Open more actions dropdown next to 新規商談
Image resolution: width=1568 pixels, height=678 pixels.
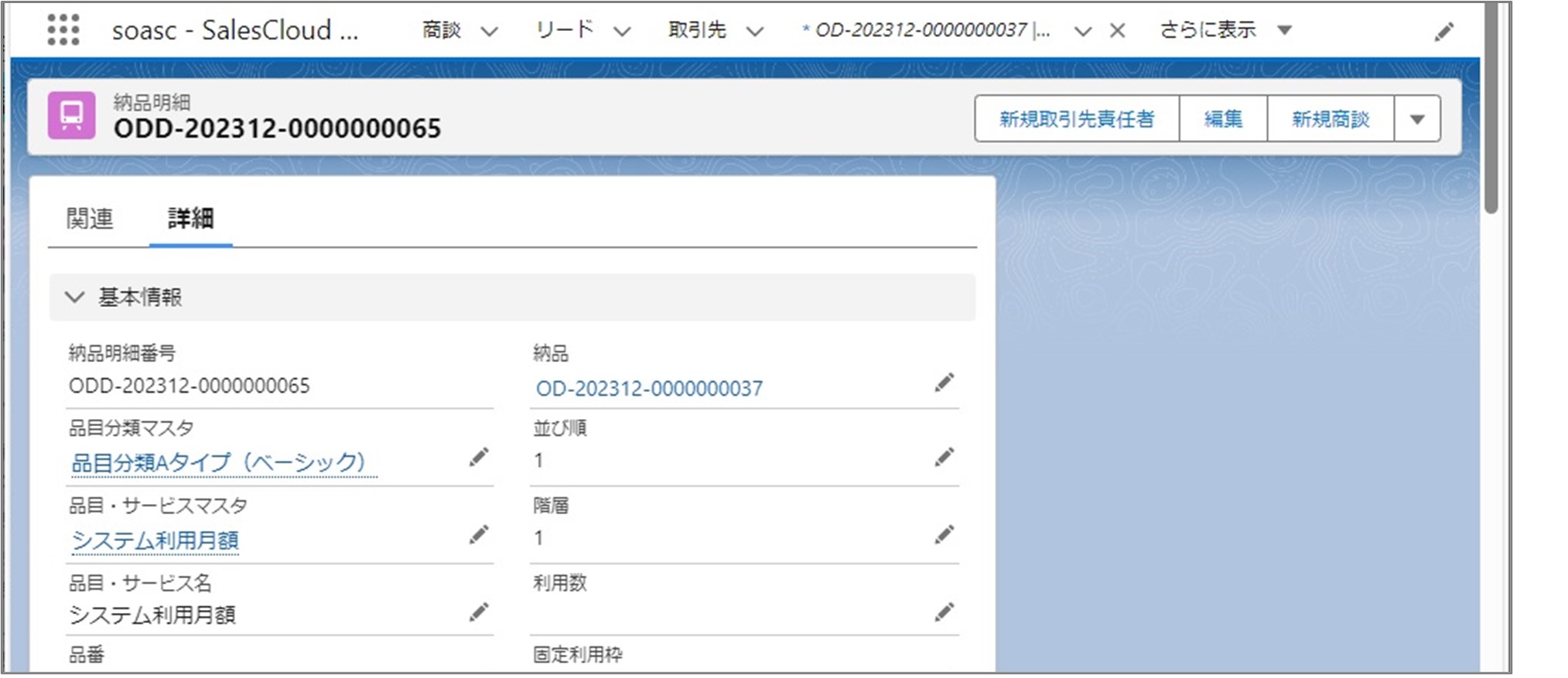pos(1417,119)
